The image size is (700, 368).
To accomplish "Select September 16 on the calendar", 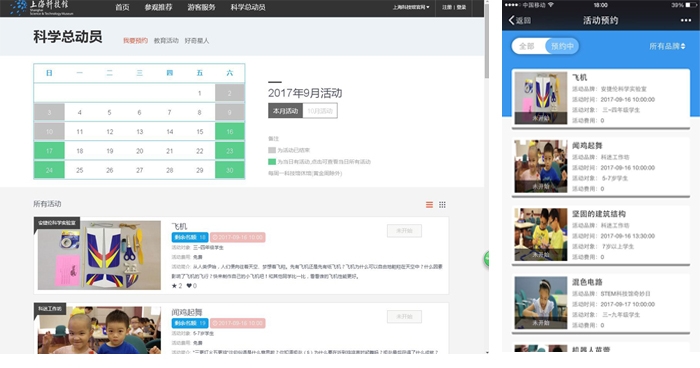I will pos(229,132).
